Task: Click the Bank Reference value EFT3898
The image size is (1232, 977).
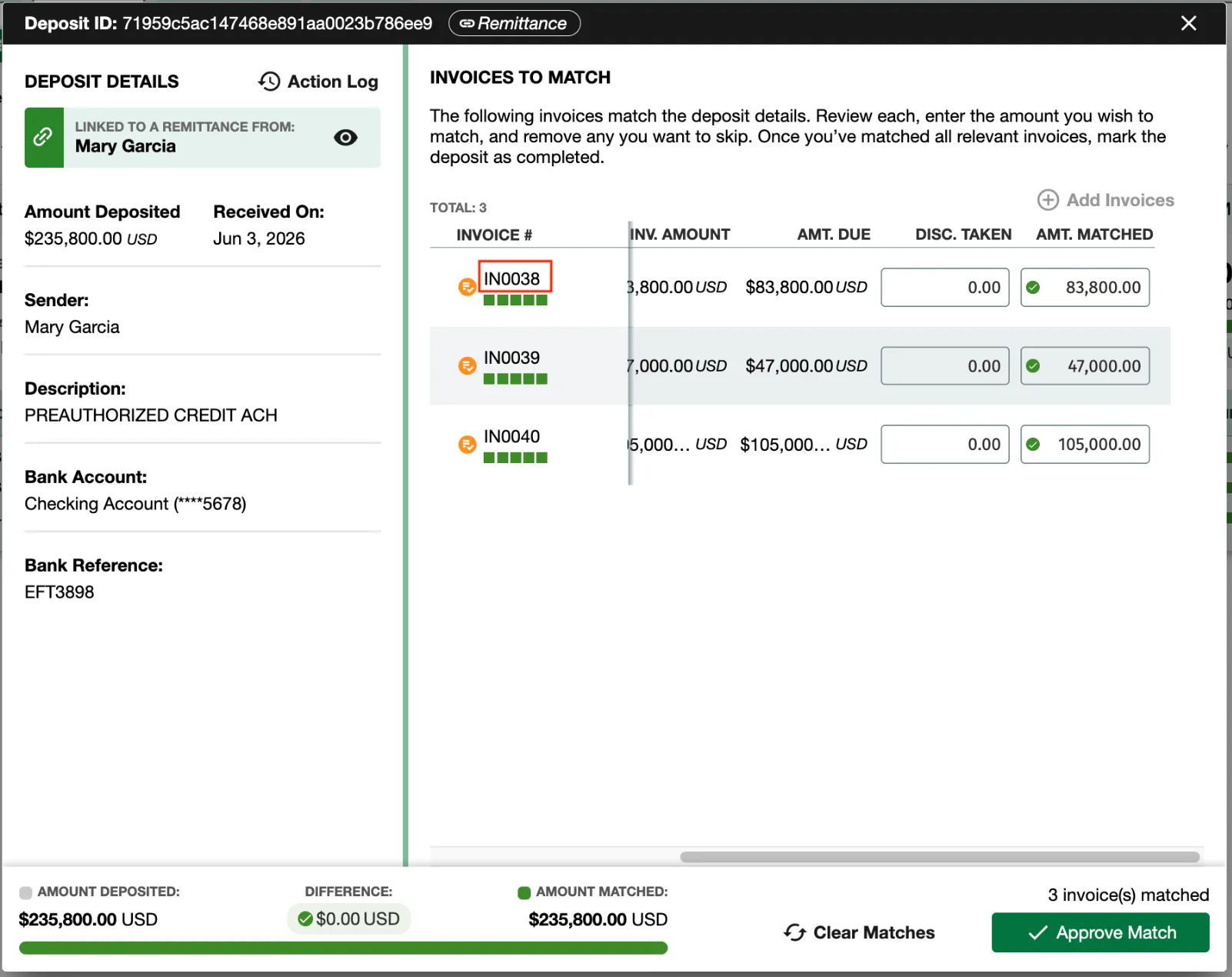Action: 59,592
